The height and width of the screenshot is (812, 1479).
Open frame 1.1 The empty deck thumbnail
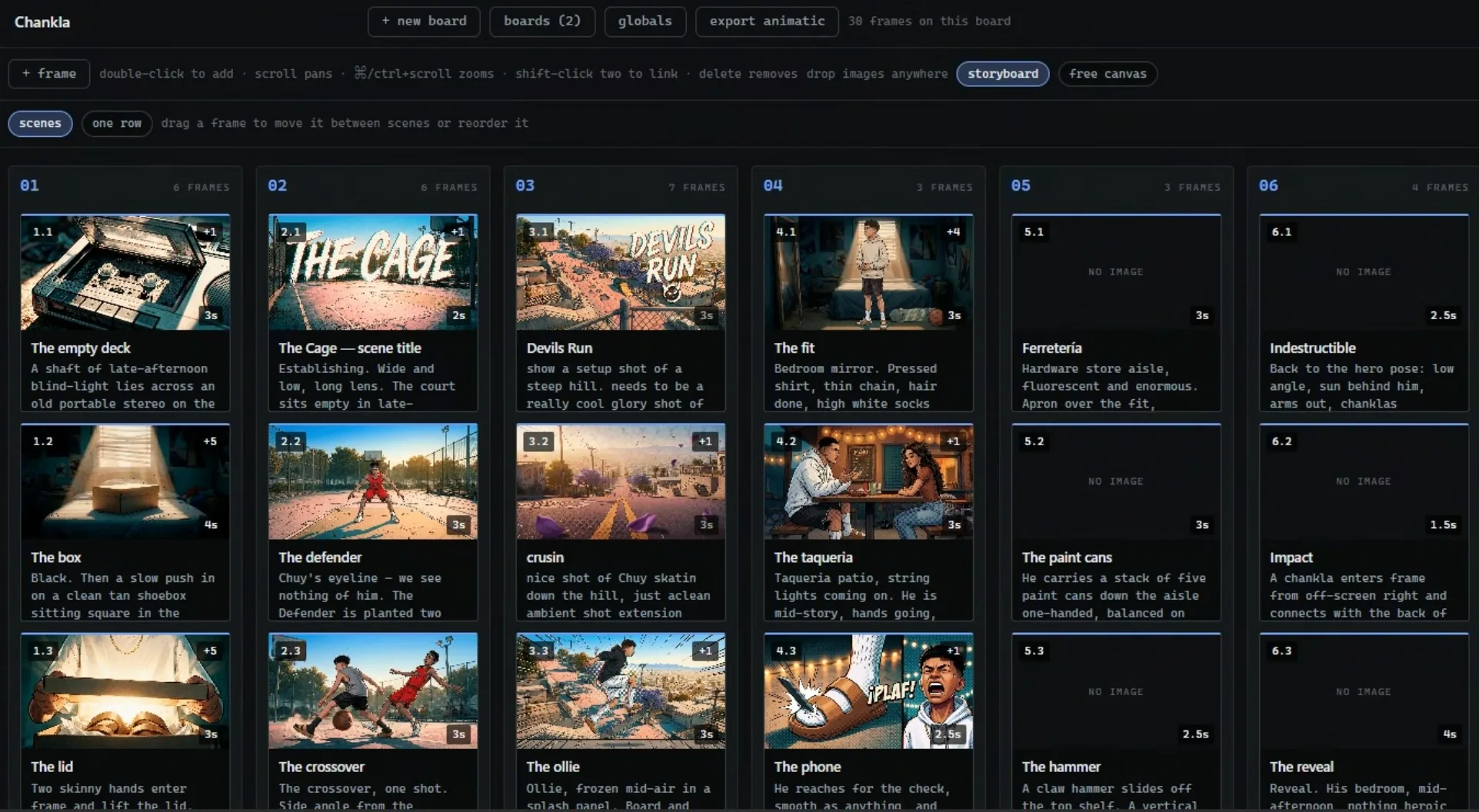point(125,273)
